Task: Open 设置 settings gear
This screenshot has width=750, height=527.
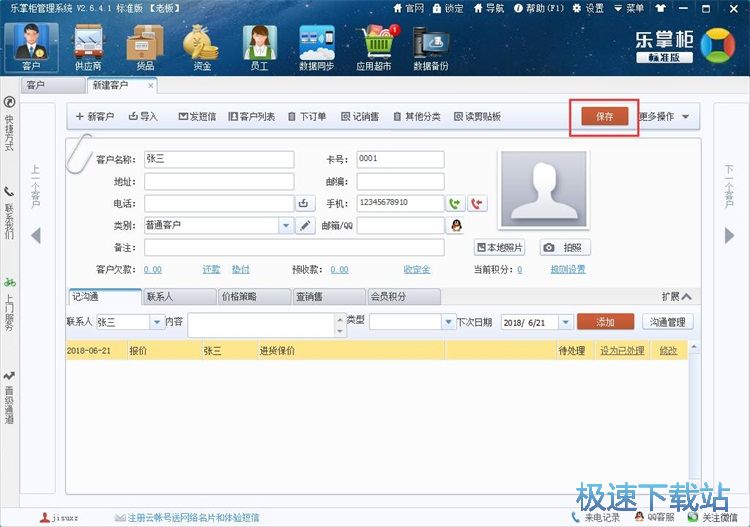Action: [x=588, y=8]
